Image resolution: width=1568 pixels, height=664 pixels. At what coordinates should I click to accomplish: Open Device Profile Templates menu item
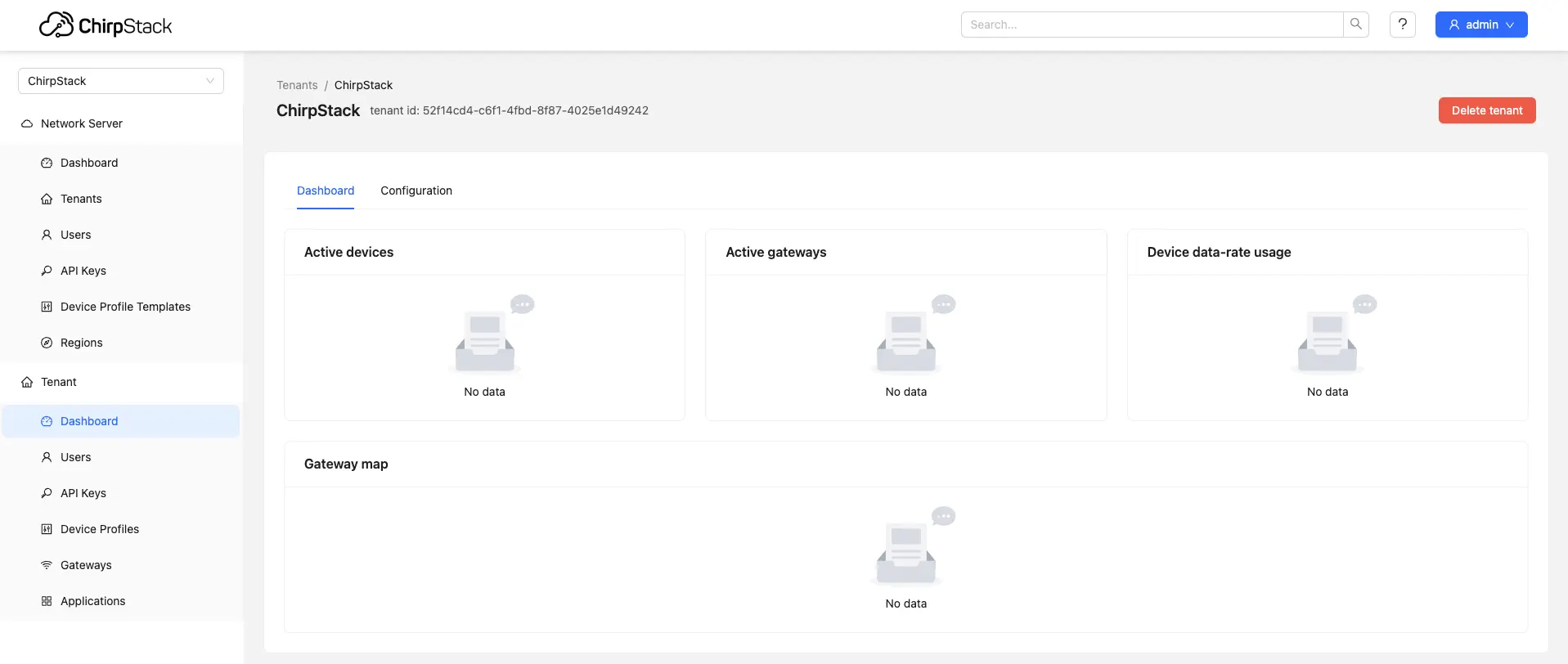tap(121, 307)
